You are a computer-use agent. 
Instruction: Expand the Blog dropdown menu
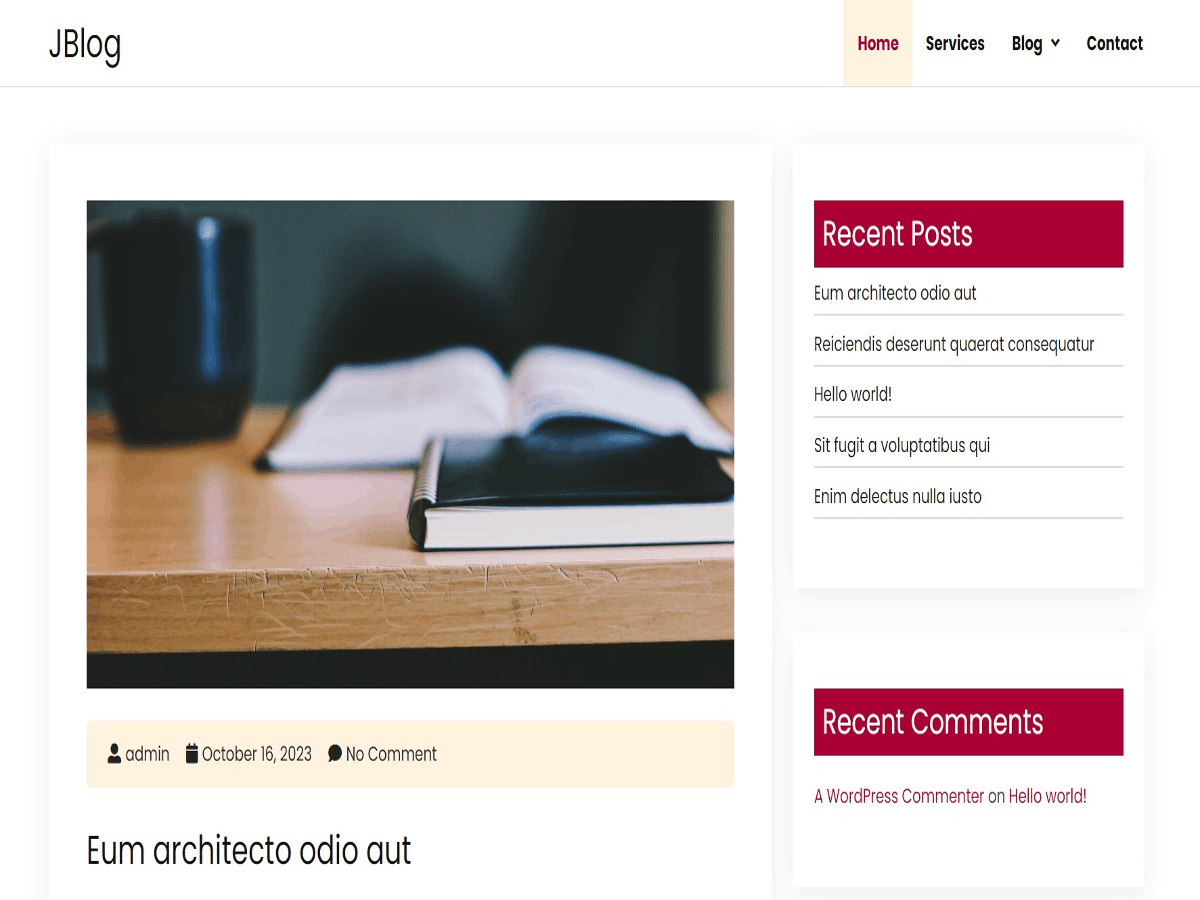tap(1035, 43)
